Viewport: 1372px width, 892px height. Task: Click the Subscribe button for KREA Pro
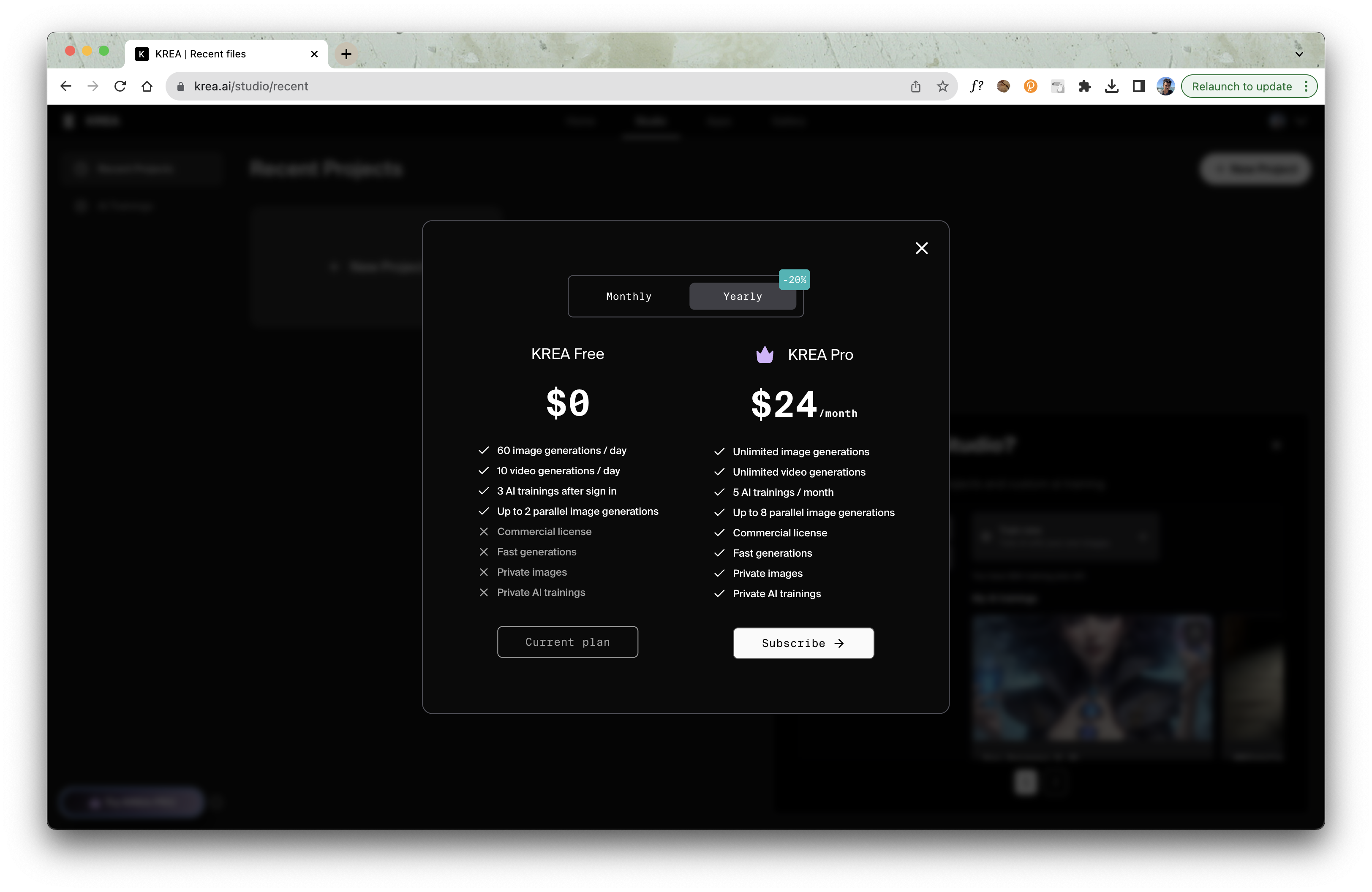(x=803, y=643)
